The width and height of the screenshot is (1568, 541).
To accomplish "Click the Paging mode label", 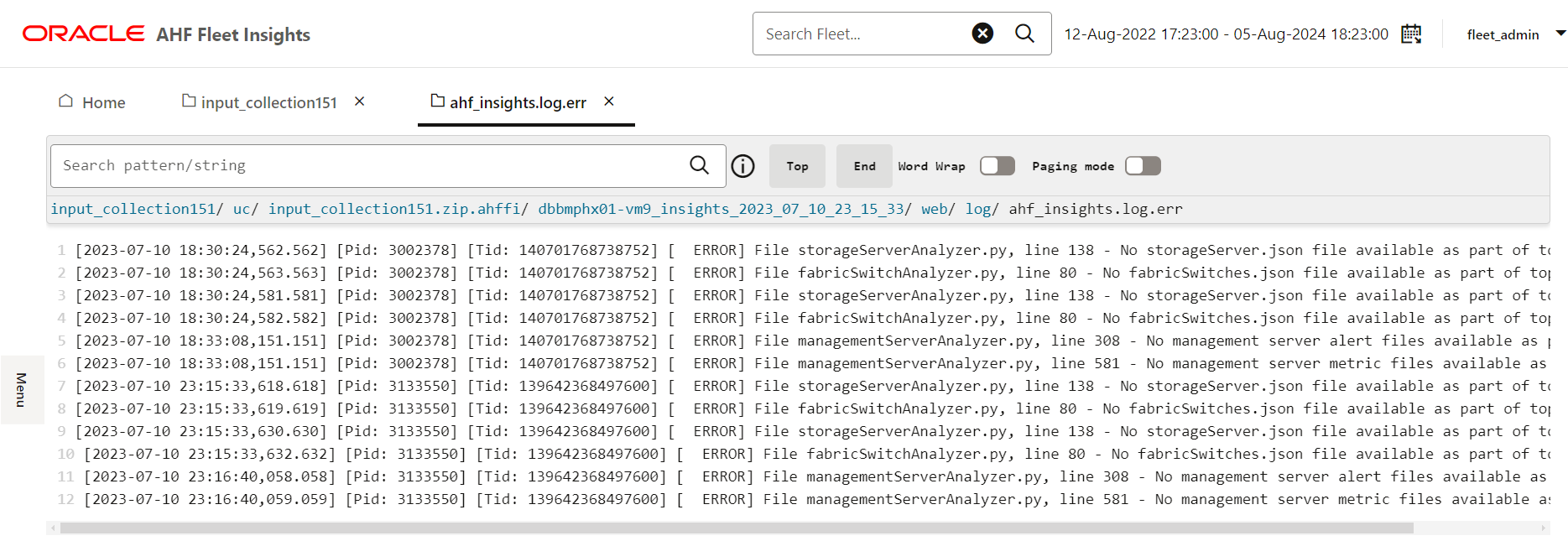I will pyautogui.click(x=1073, y=166).
